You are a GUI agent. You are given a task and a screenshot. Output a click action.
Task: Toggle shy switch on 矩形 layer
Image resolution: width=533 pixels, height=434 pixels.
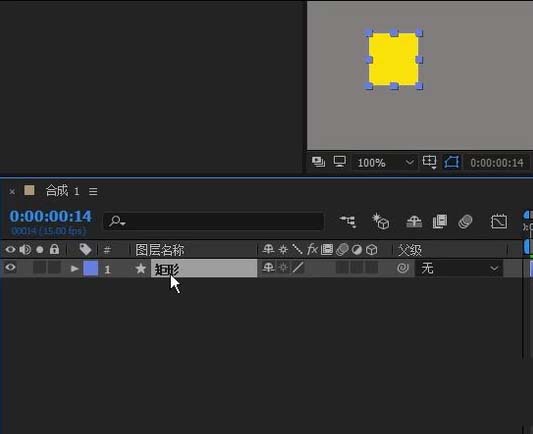tap(269, 267)
